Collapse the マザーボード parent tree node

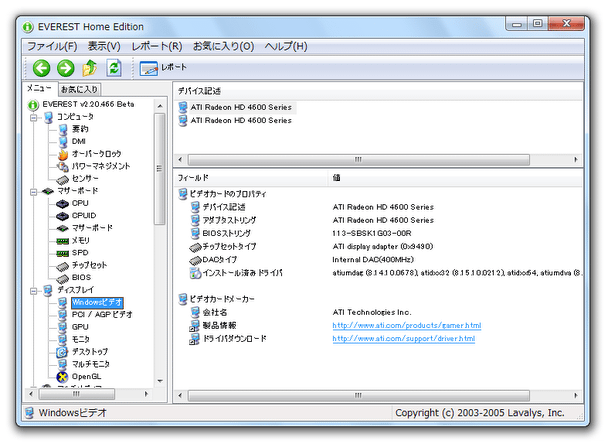[34, 192]
